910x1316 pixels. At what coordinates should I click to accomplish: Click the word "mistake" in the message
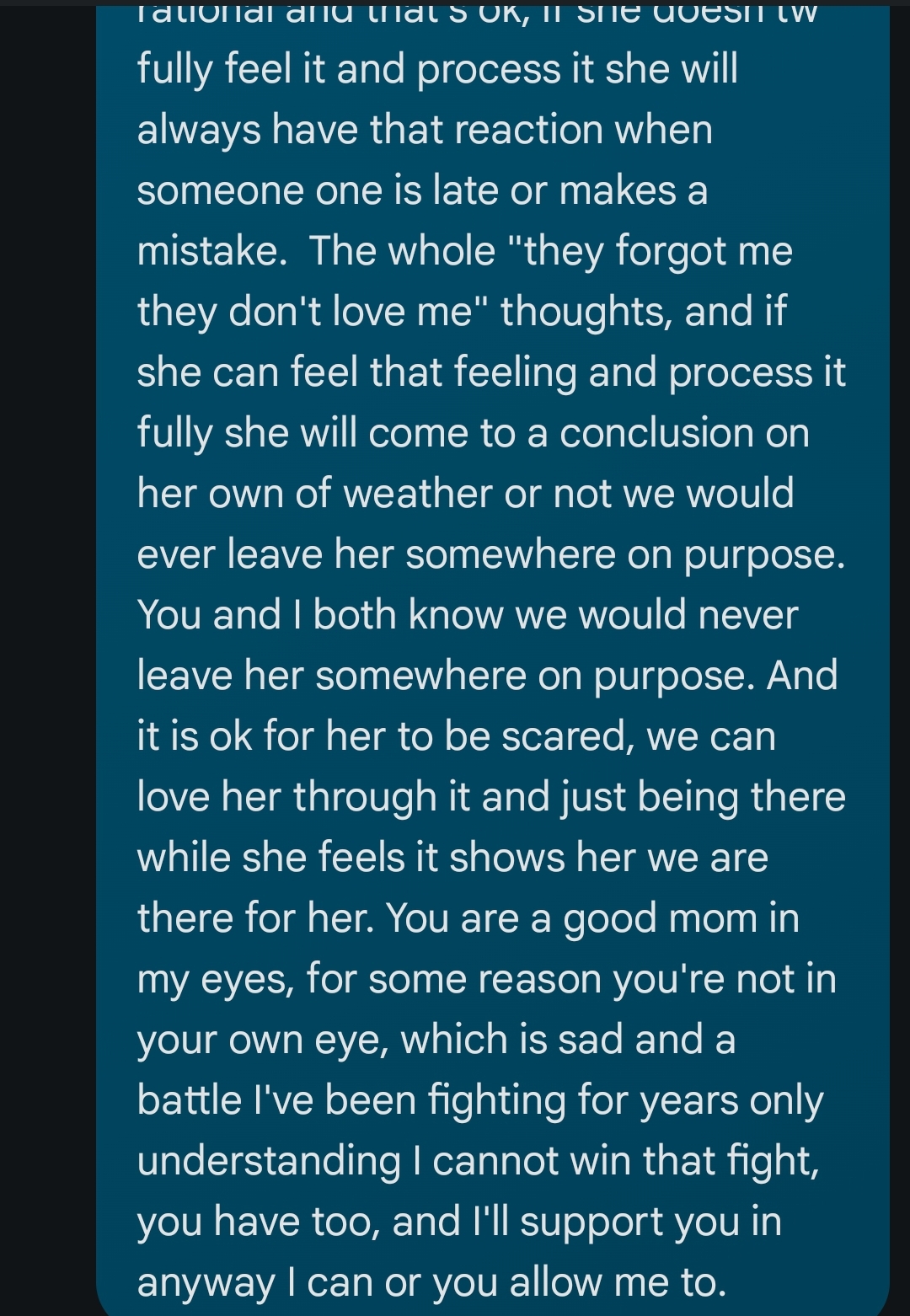tap(211, 251)
